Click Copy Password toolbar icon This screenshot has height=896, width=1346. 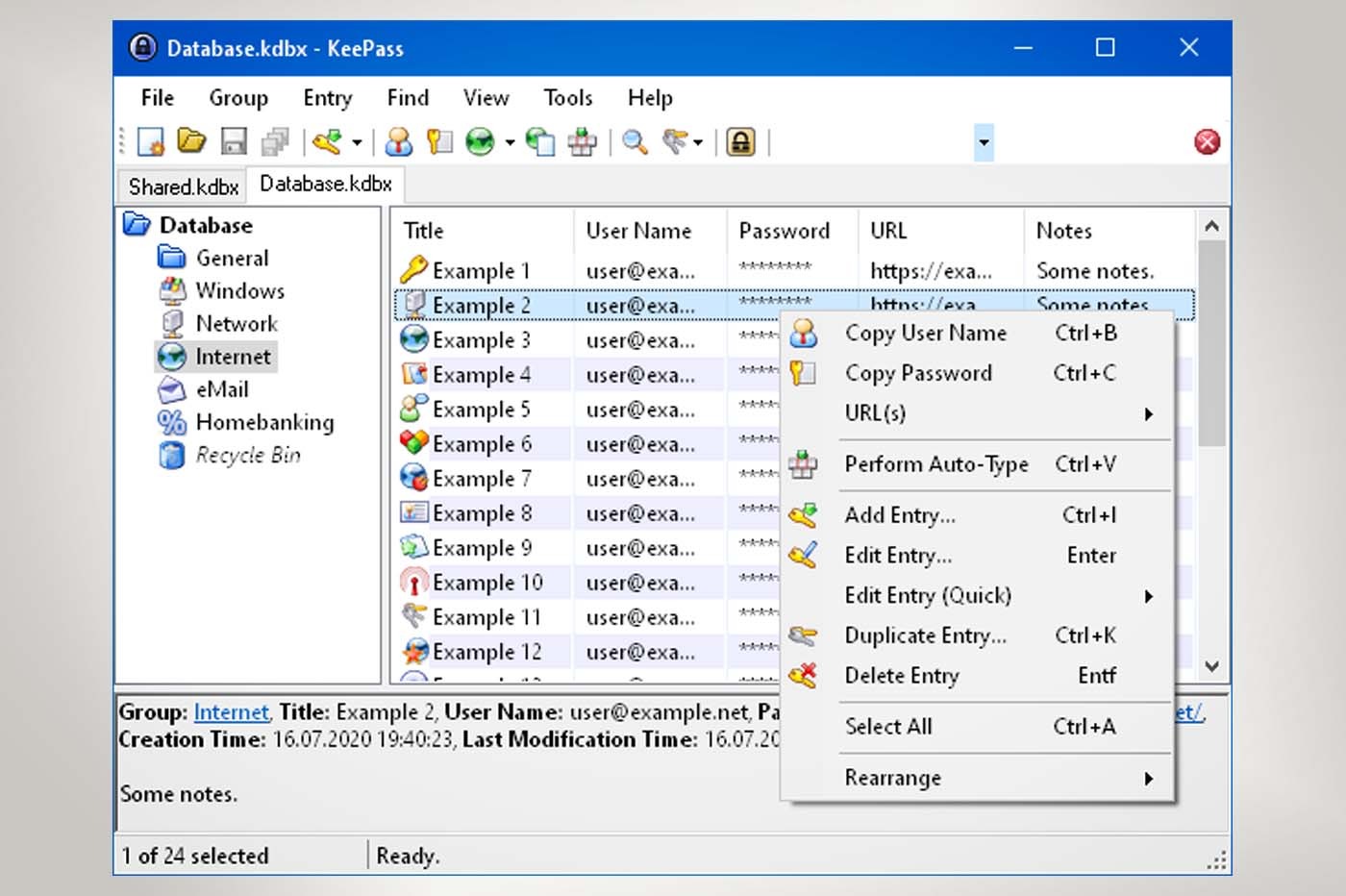(439, 142)
